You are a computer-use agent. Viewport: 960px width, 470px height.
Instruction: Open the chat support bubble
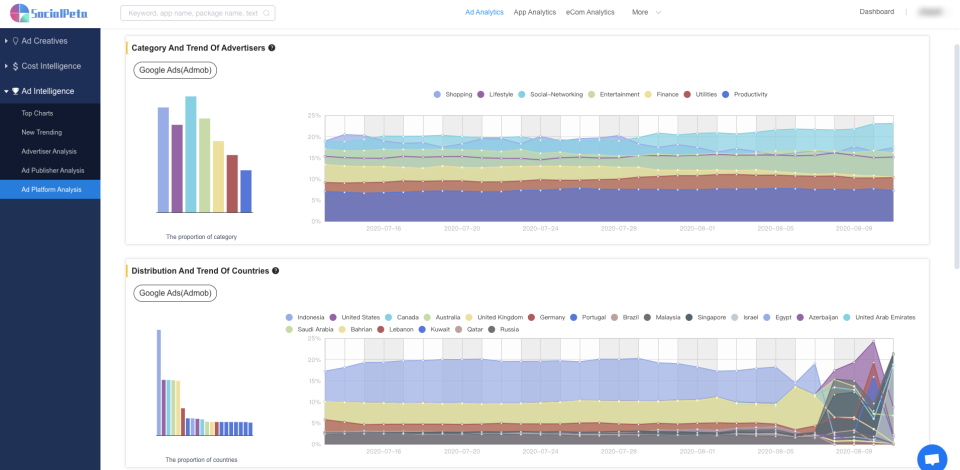coord(932,459)
